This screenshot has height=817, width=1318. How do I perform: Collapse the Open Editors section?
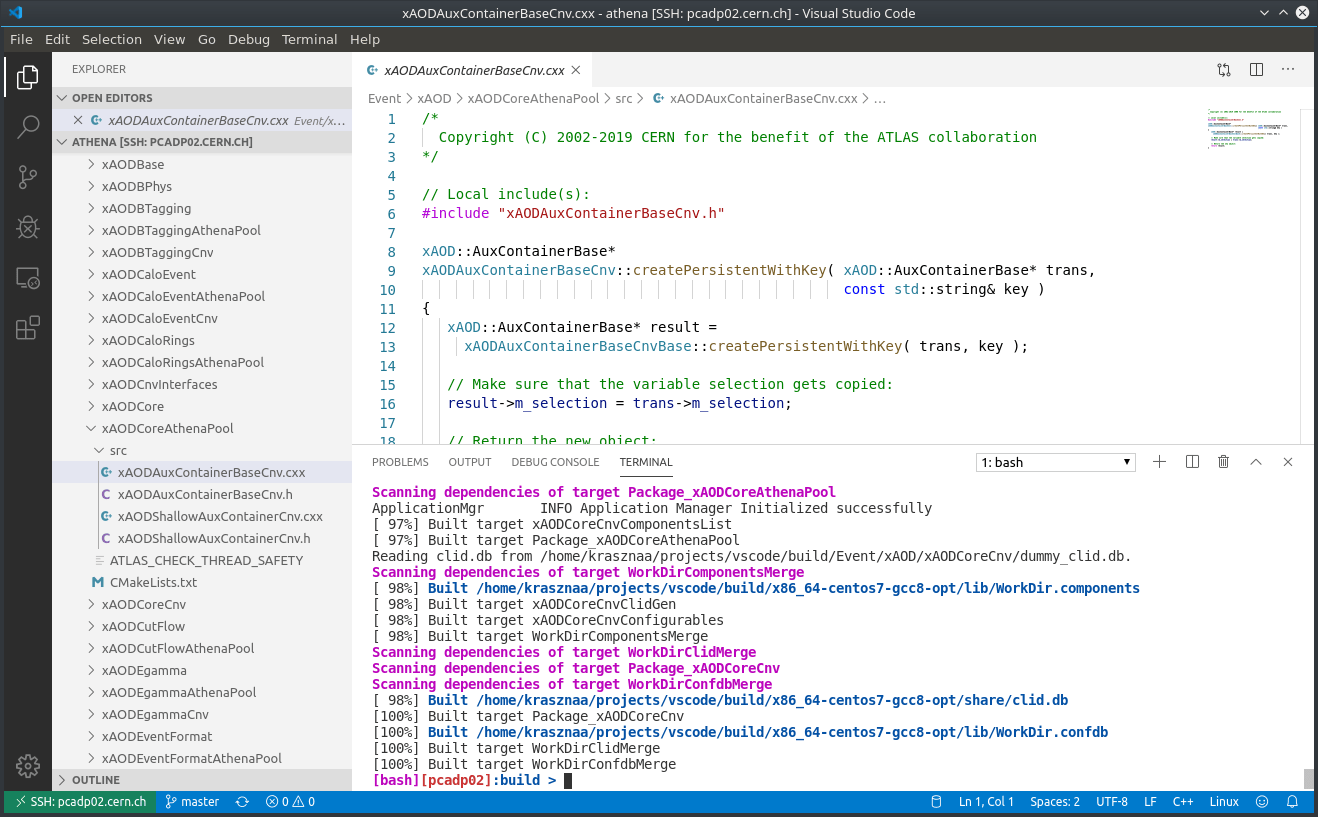click(202, 98)
